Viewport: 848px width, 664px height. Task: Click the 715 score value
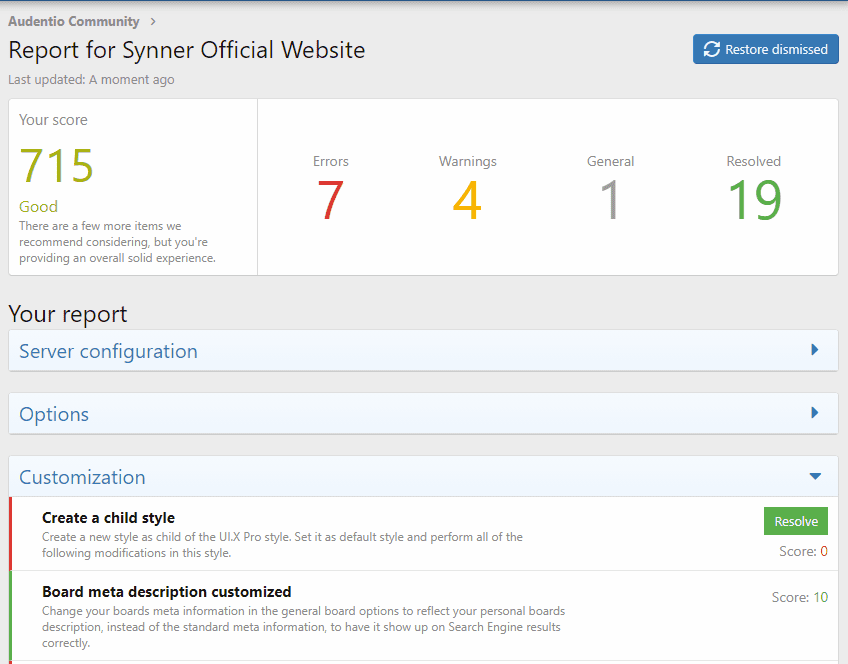click(x=56, y=165)
